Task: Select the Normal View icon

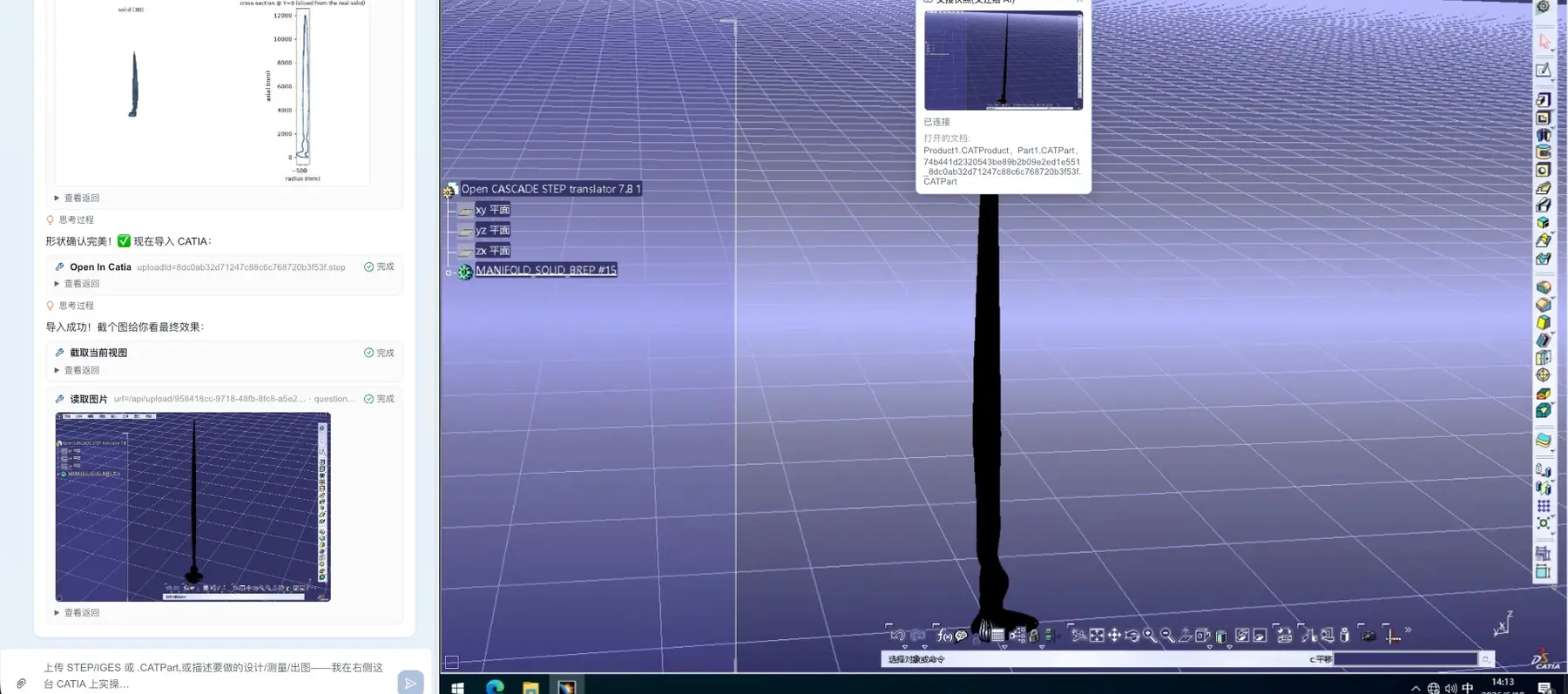Action: pyautogui.click(x=1185, y=636)
